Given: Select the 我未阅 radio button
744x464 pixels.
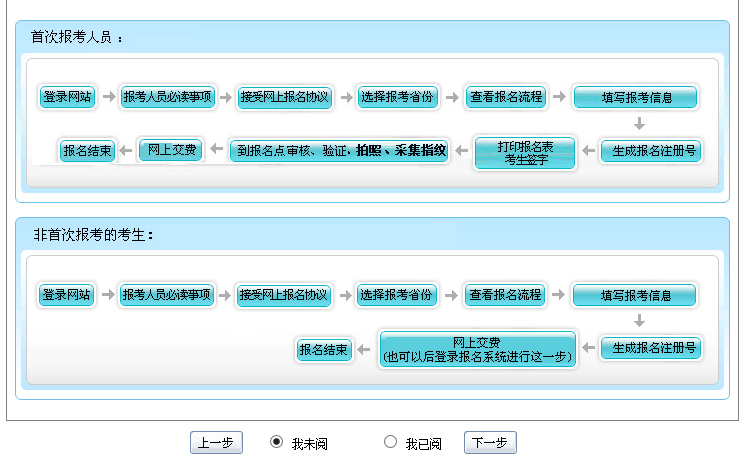Looking at the screenshot, I should [277, 442].
